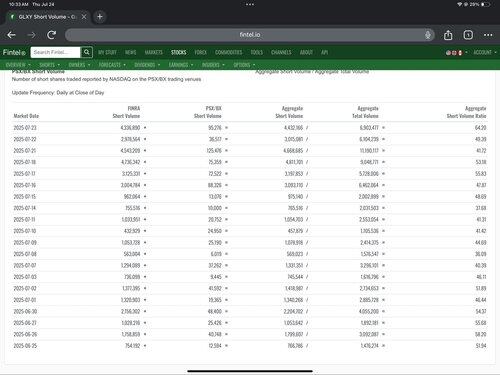Select the 2025-07-21 date cell
500x375 pixels.
pyautogui.click(x=25, y=151)
